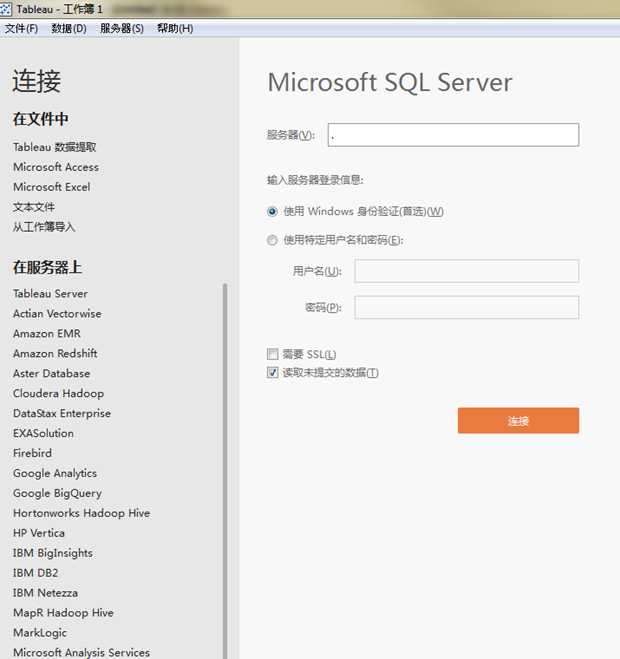The width and height of the screenshot is (620, 659).
Task: Select 文本文件 connection
Action: tap(34, 207)
